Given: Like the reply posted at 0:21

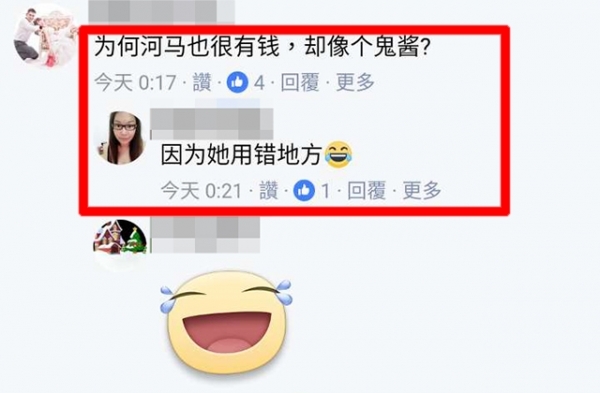Looking at the screenshot, I should [269, 190].
